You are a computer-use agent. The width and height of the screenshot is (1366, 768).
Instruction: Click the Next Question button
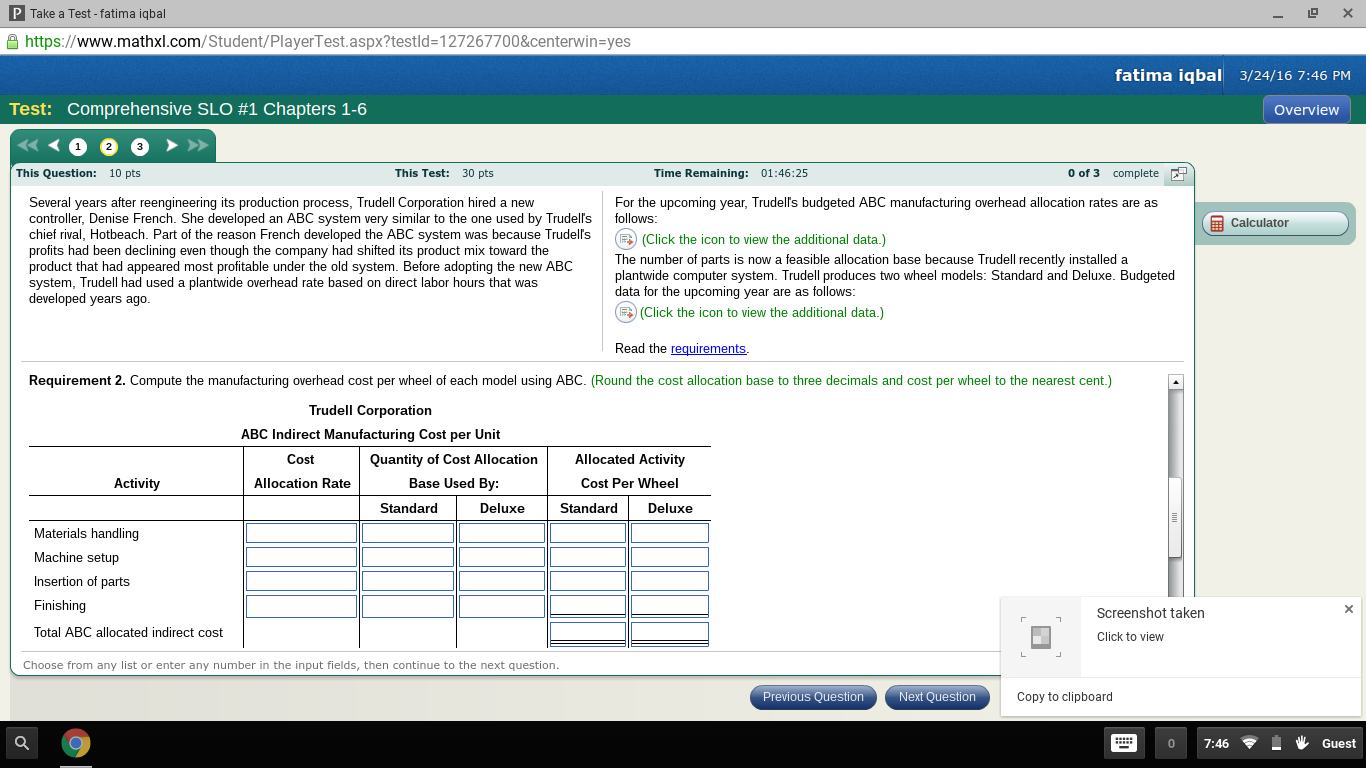[937, 697]
